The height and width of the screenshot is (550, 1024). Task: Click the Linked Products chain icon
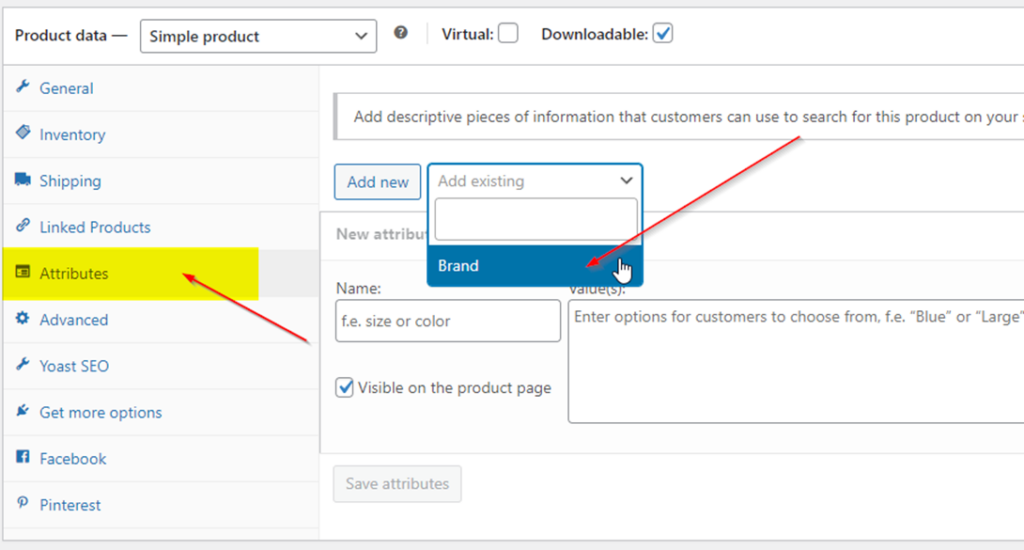pos(23,225)
